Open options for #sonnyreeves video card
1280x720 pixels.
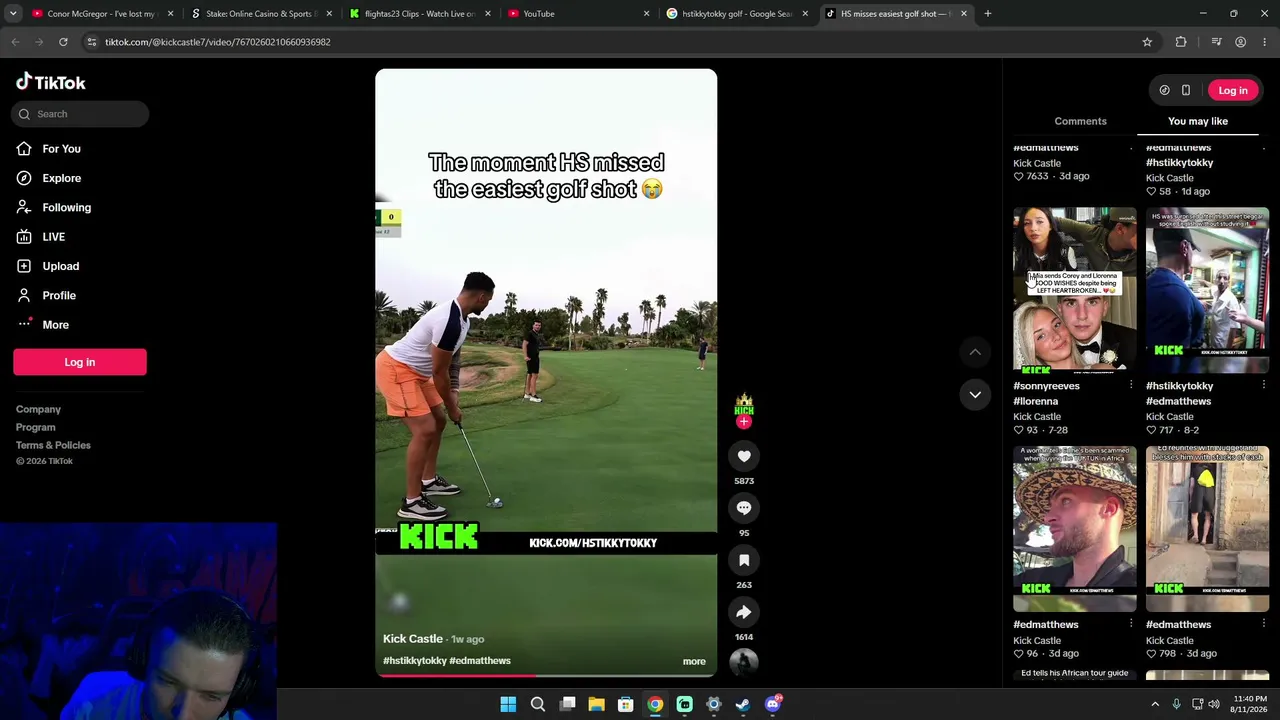[x=1131, y=385]
